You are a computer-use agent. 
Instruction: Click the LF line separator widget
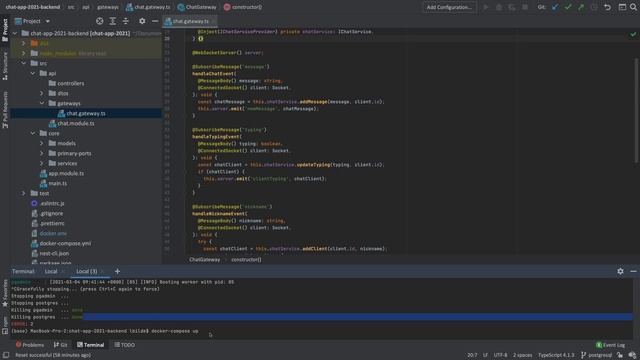(x=485, y=355)
